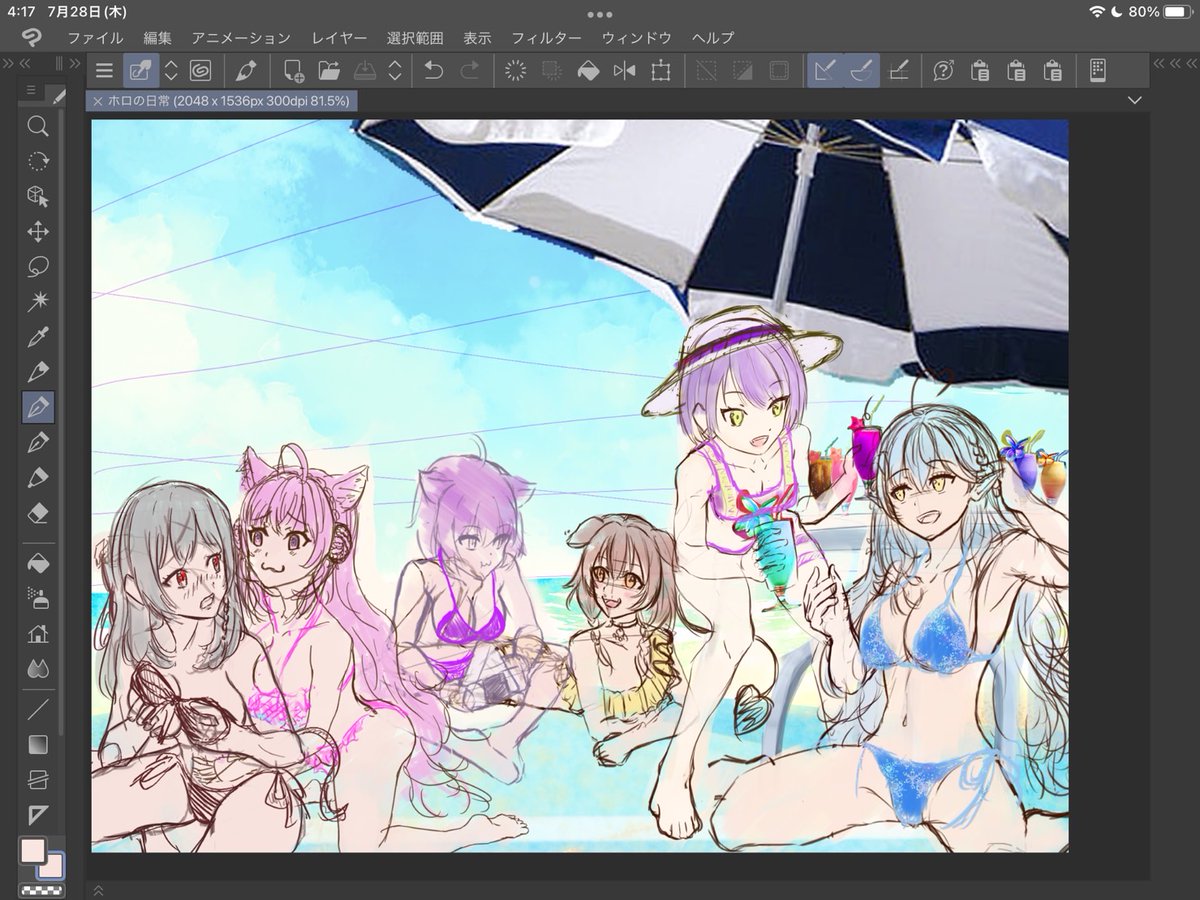Open the 編集 menu
This screenshot has width=1200, height=900.
coord(157,38)
